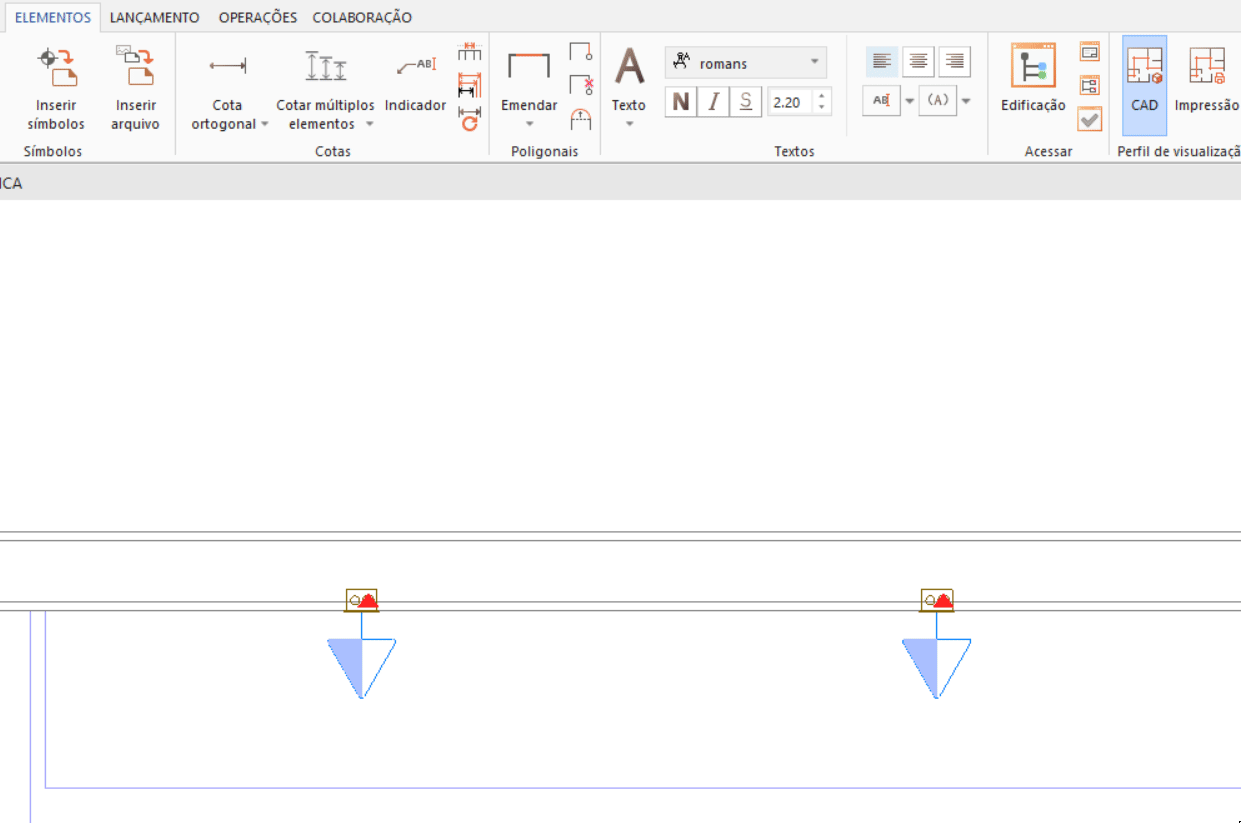
Task: Click the checkmark icon in Acessar group
Action: click(x=1089, y=119)
